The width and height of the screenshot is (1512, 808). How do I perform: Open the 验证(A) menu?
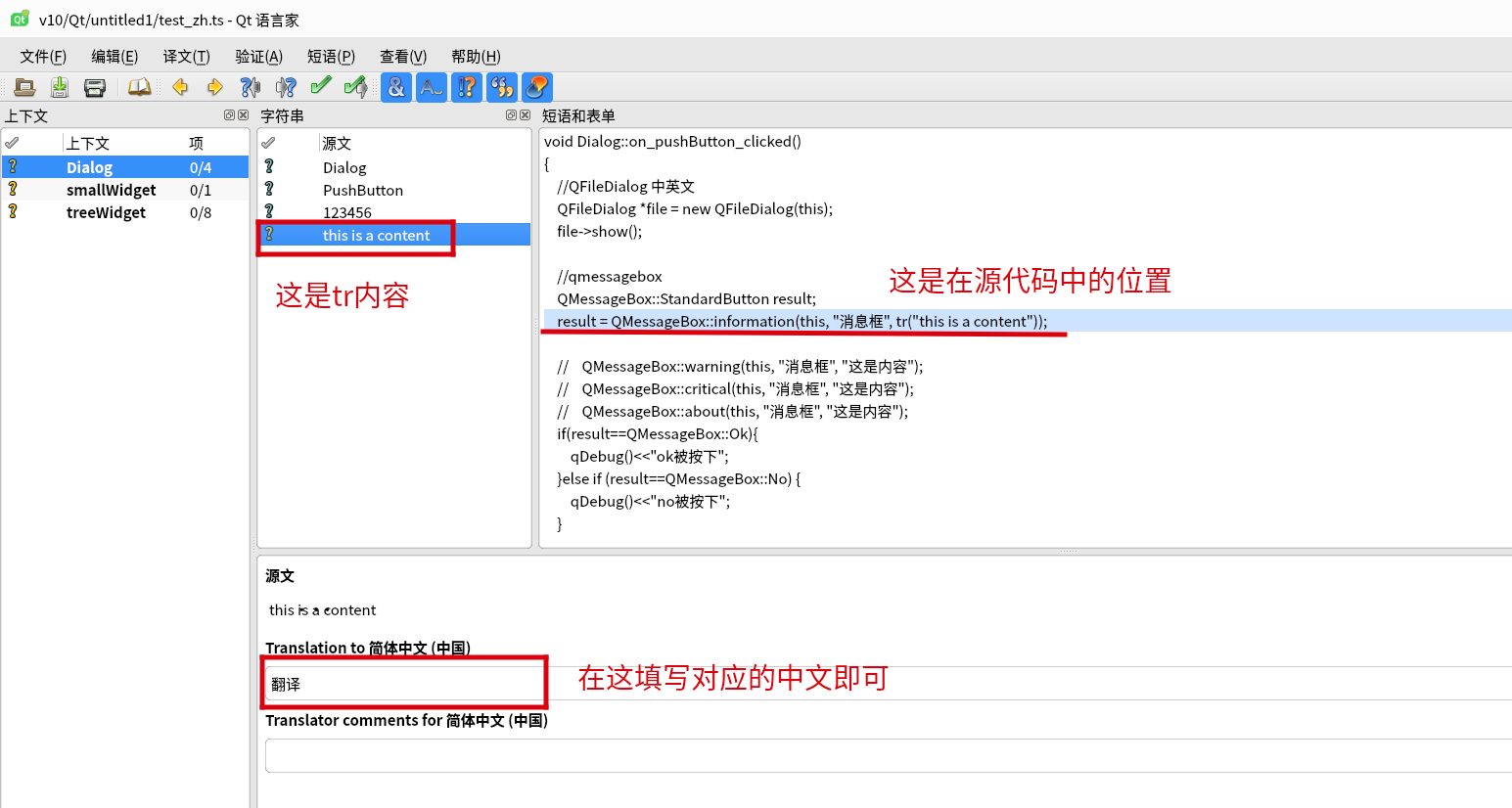(257, 56)
